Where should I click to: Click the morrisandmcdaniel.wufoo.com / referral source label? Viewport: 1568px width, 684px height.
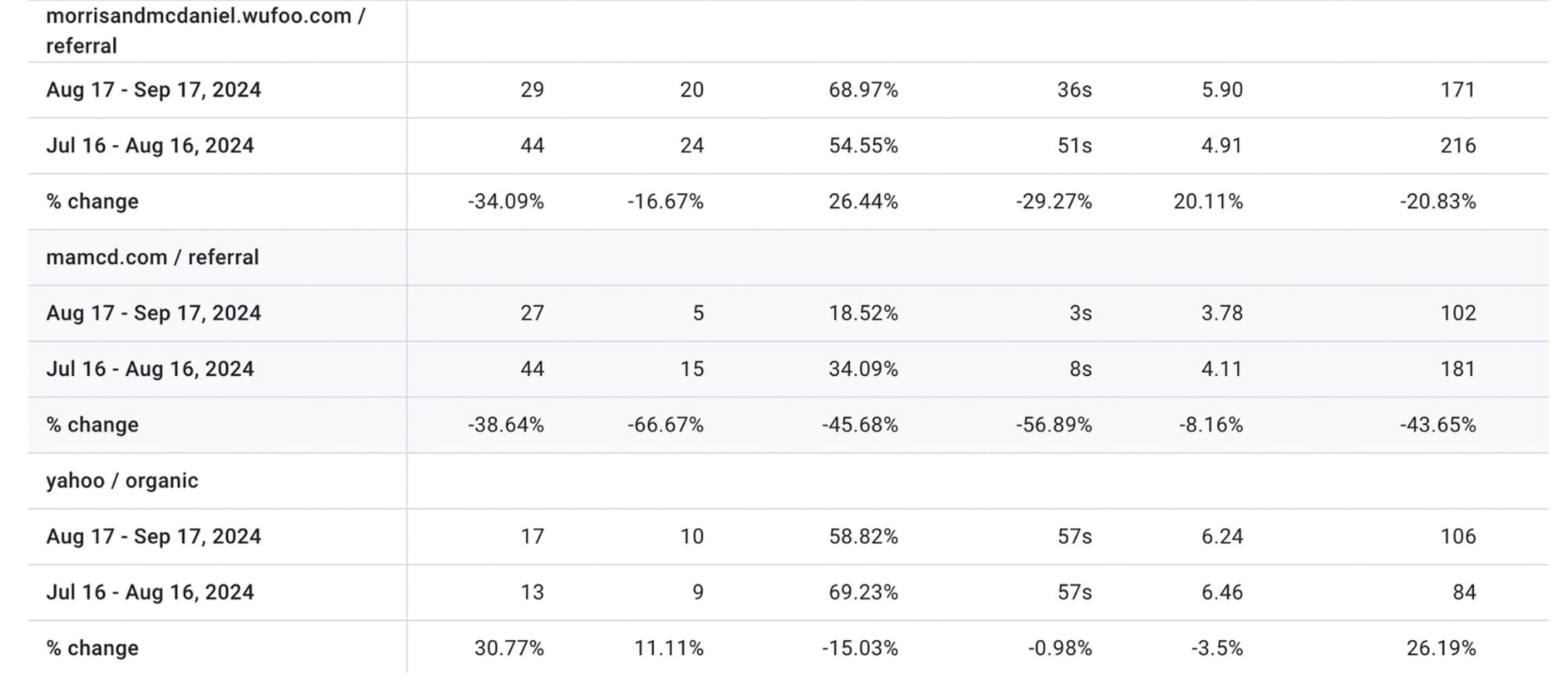(205, 31)
